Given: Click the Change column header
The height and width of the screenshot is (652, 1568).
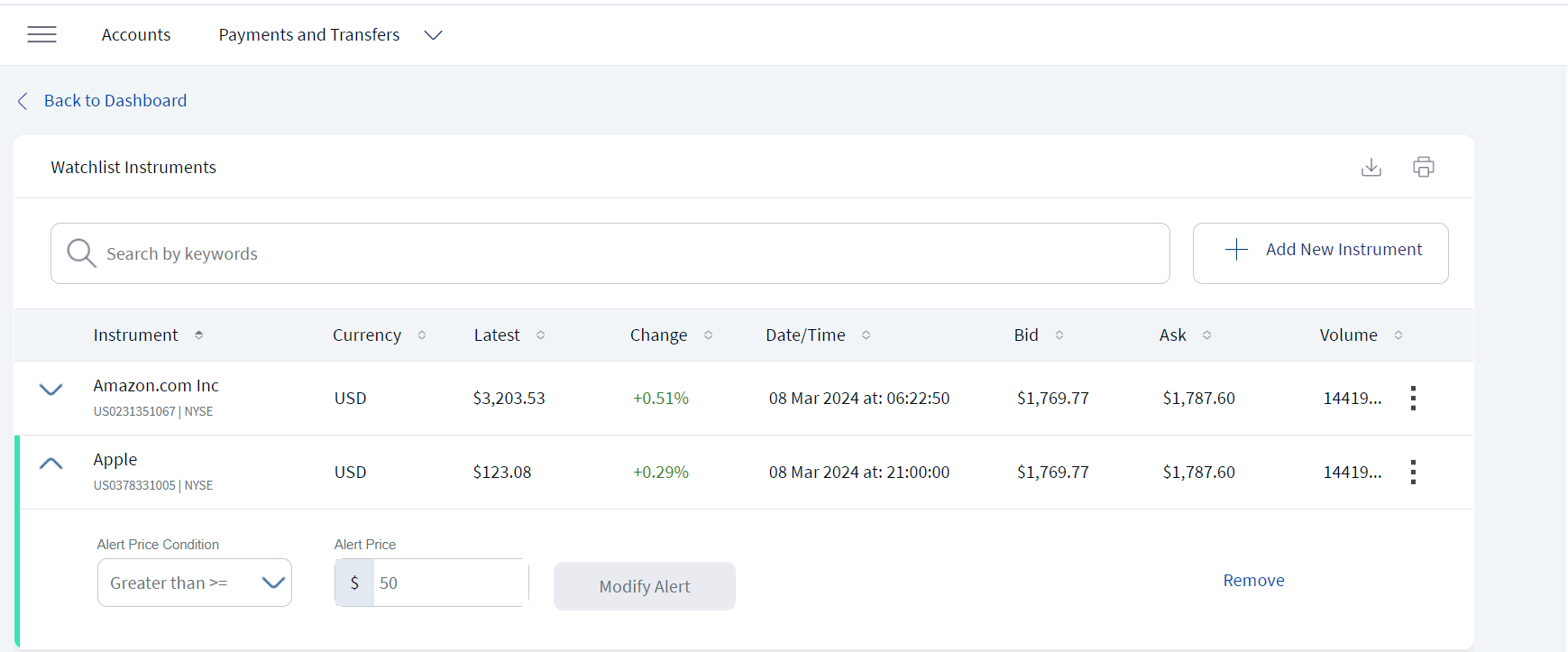Looking at the screenshot, I should [x=658, y=335].
